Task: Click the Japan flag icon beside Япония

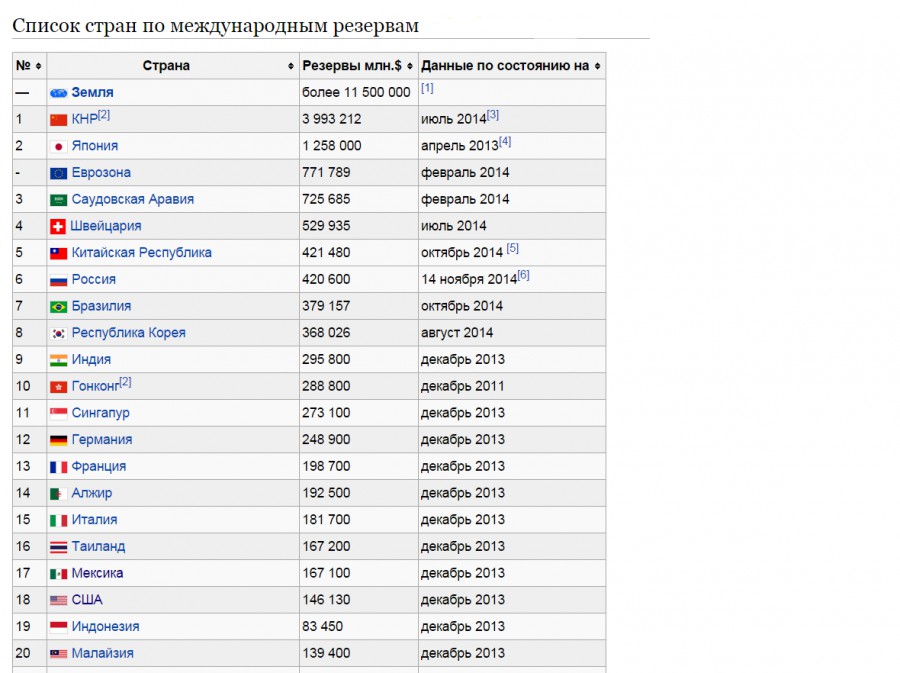Action: click(59, 146)
